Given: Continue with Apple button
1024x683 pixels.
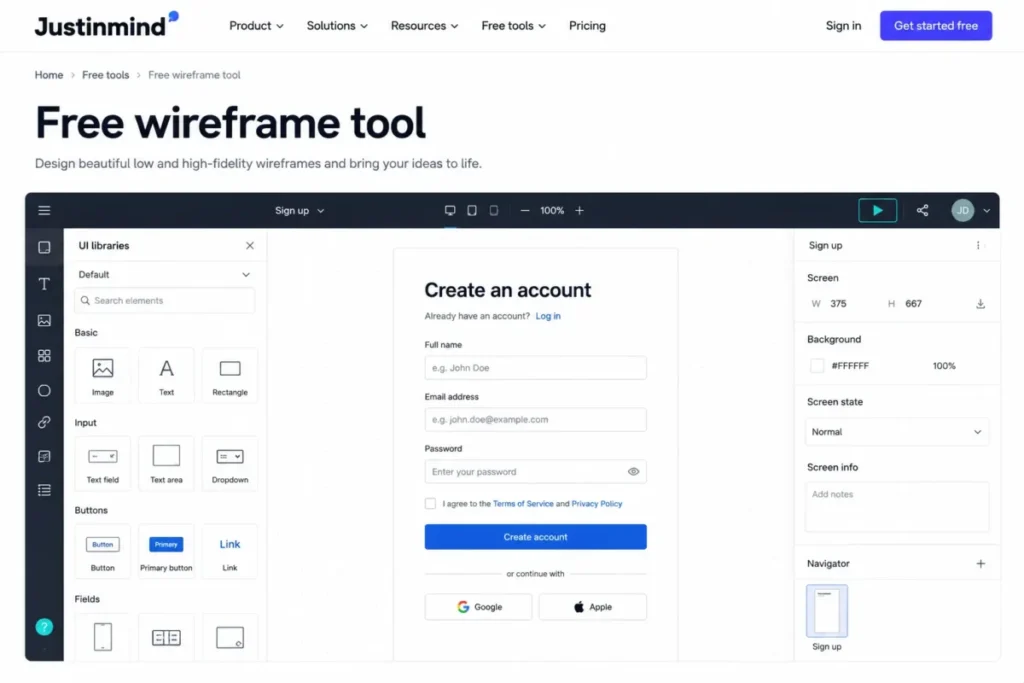Looking at the screenshot, I should pos(592,607).
